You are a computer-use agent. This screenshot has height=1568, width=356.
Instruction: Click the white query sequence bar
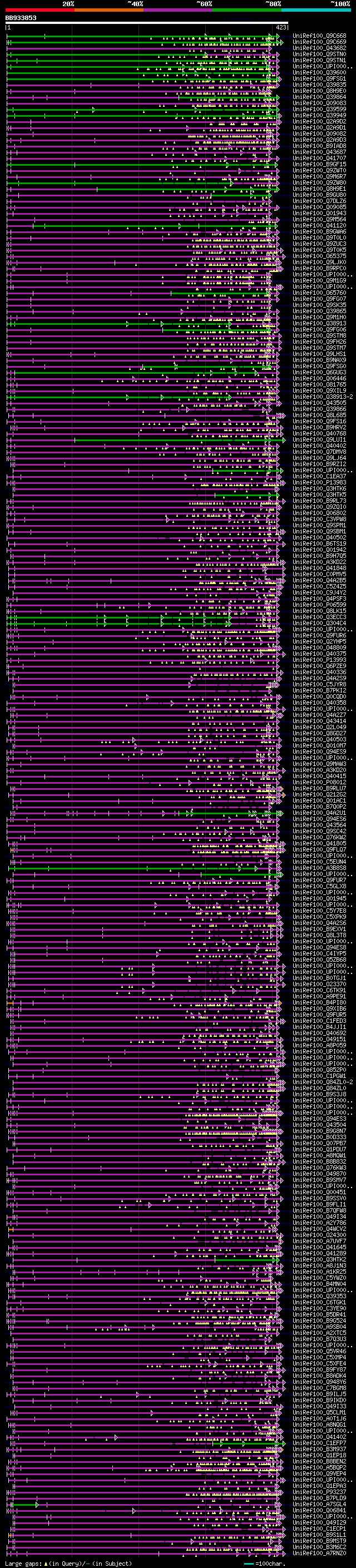(147, 22)
